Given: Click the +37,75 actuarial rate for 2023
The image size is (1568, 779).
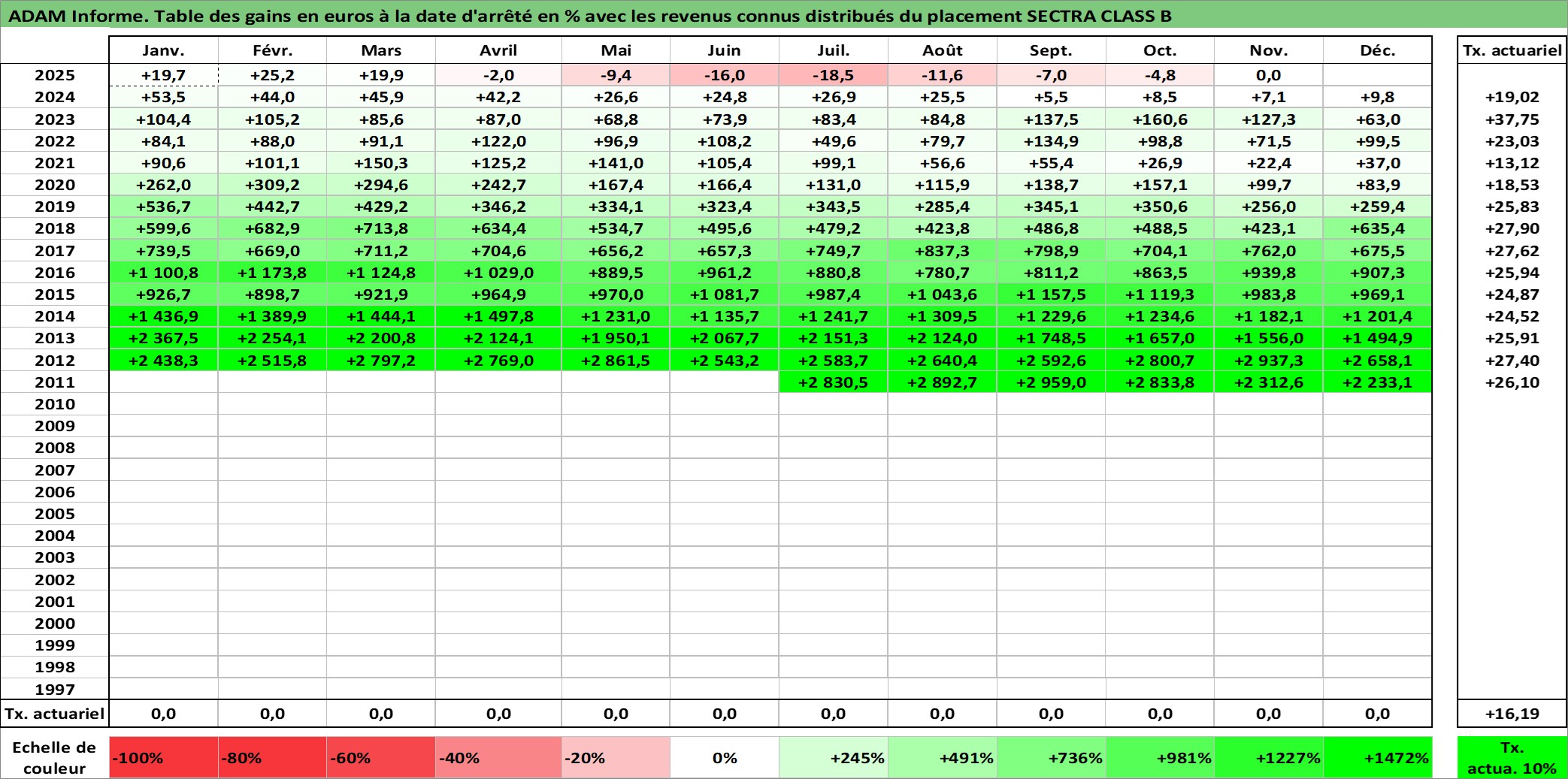Looking at the screenshot, I should tap(1512, 119).
